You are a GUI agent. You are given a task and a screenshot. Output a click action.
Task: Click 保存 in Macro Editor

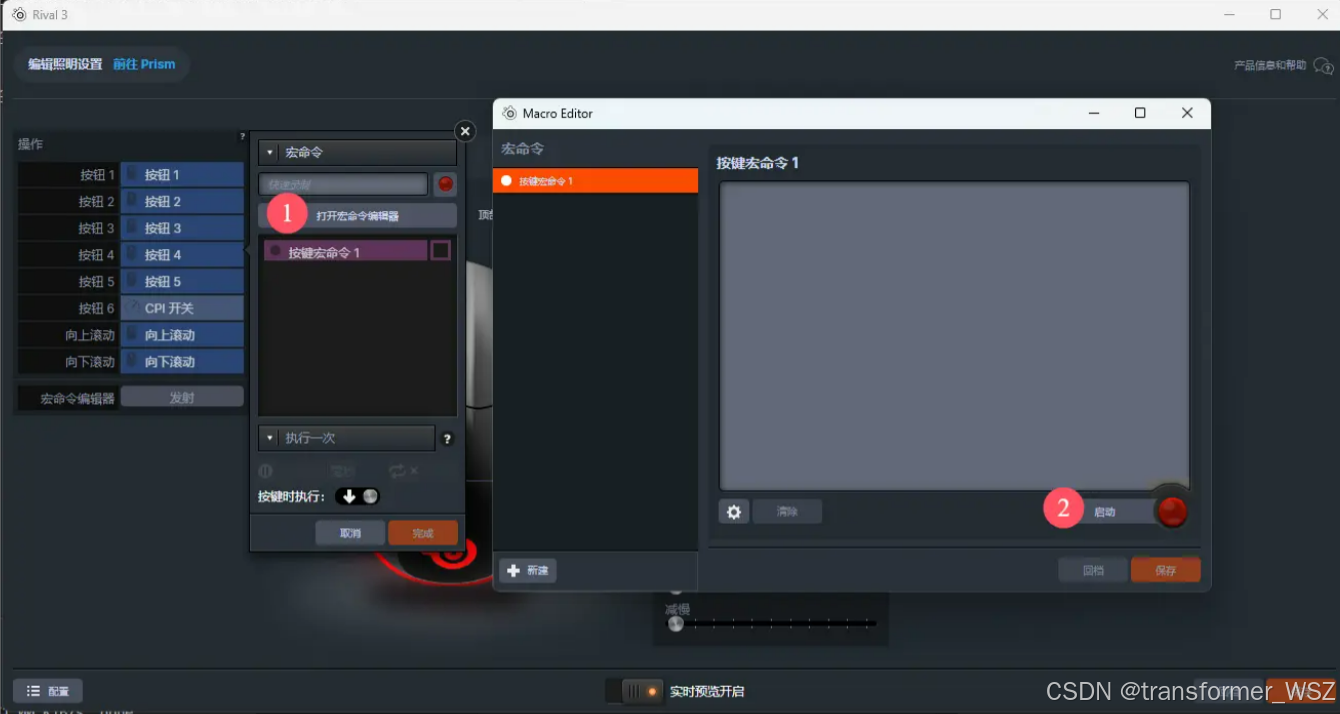click(x=1165, y=570)
